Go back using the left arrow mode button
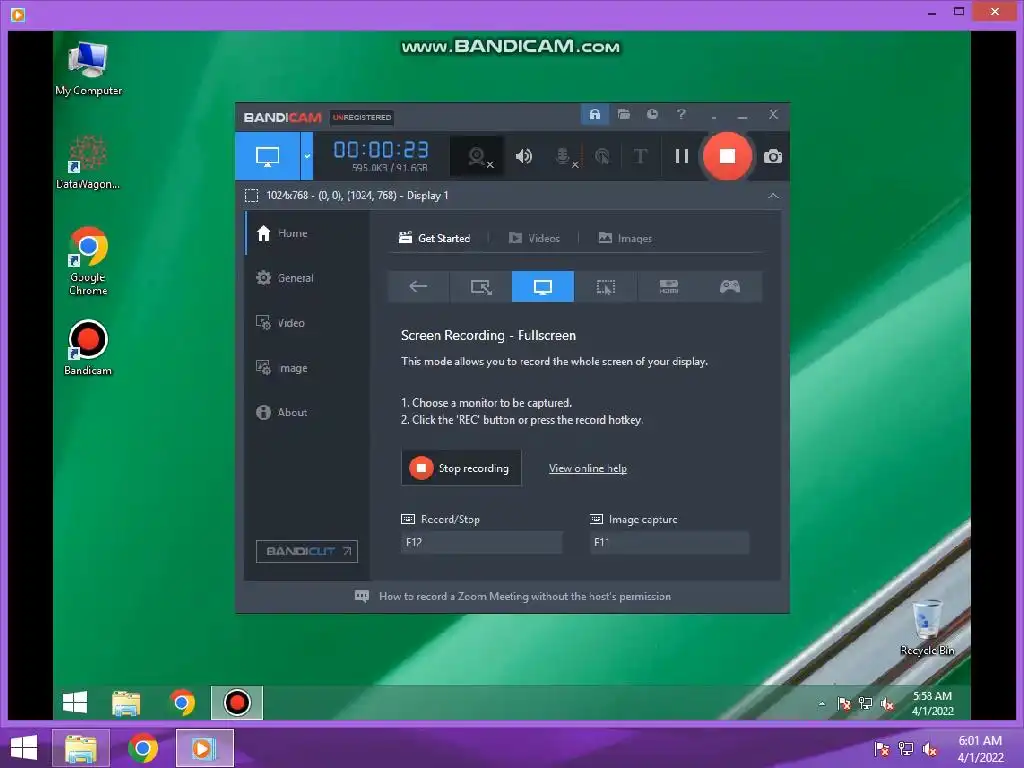The width and height of the screenshot is (1024, 768). (418, 287)
